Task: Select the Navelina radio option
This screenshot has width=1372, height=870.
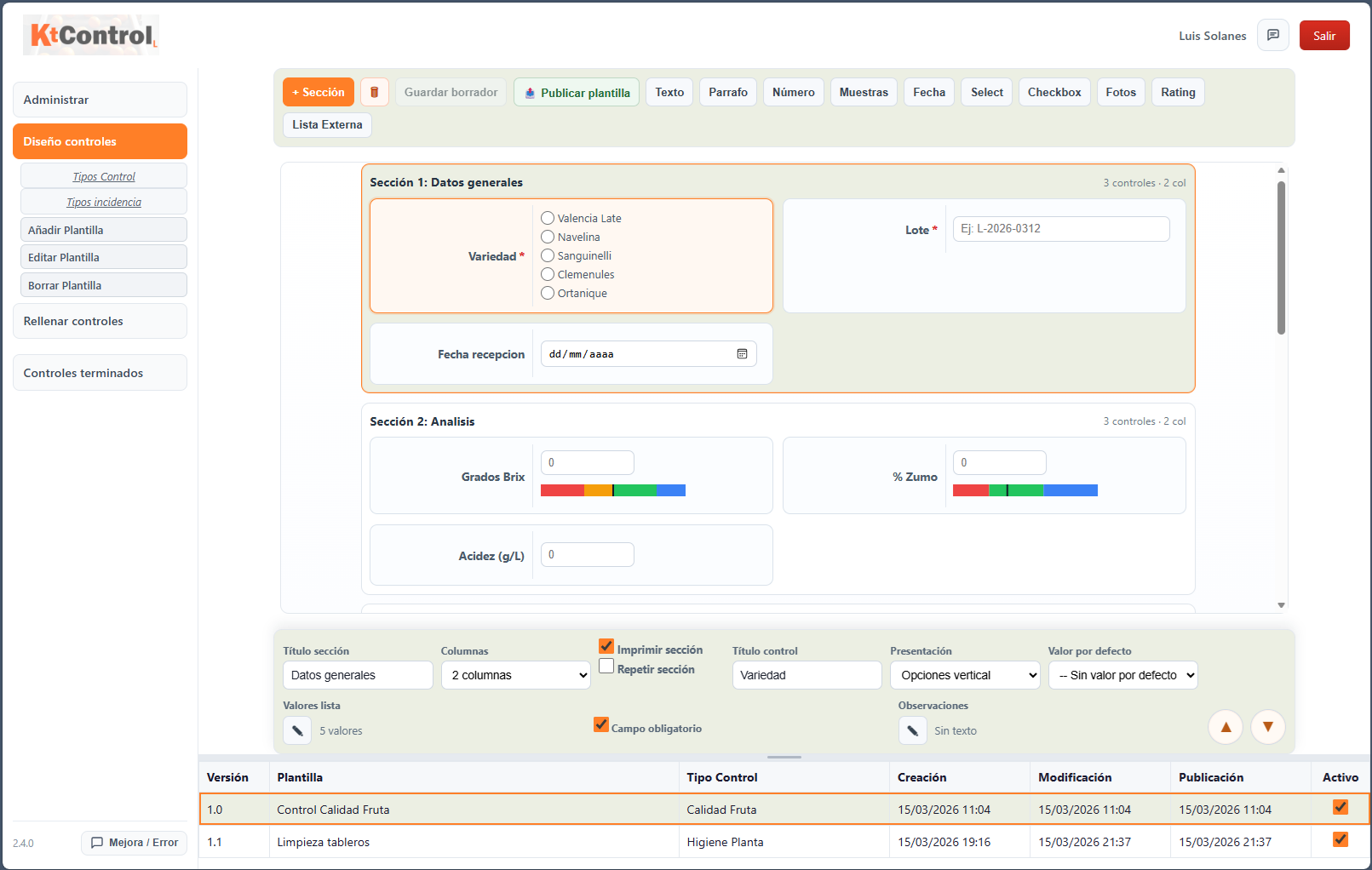Action: [x=548, y=238]
